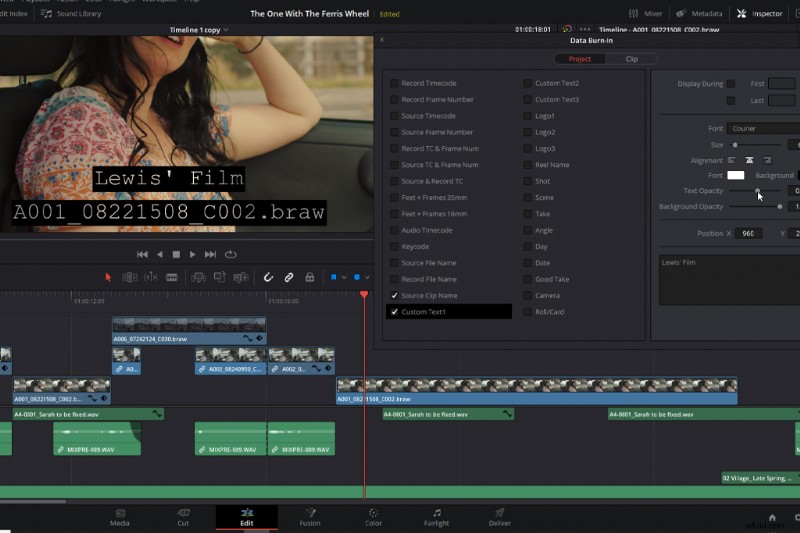Click the Lewis' Film custom text box
The image size is (800, 533).
[x=730, y=280]
